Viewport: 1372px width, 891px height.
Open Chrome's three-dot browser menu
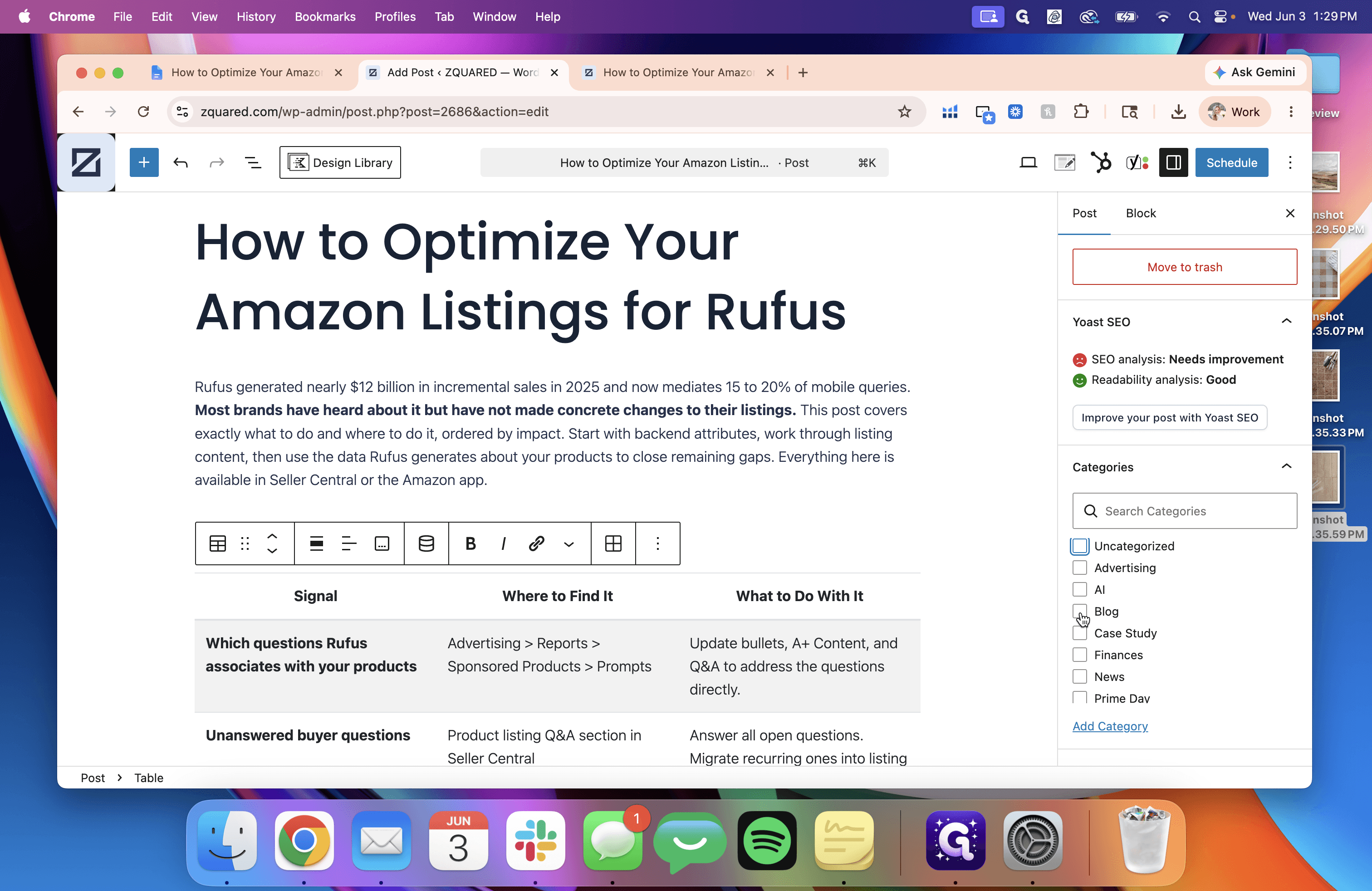pyautogui.click(x=1291, y=112)
